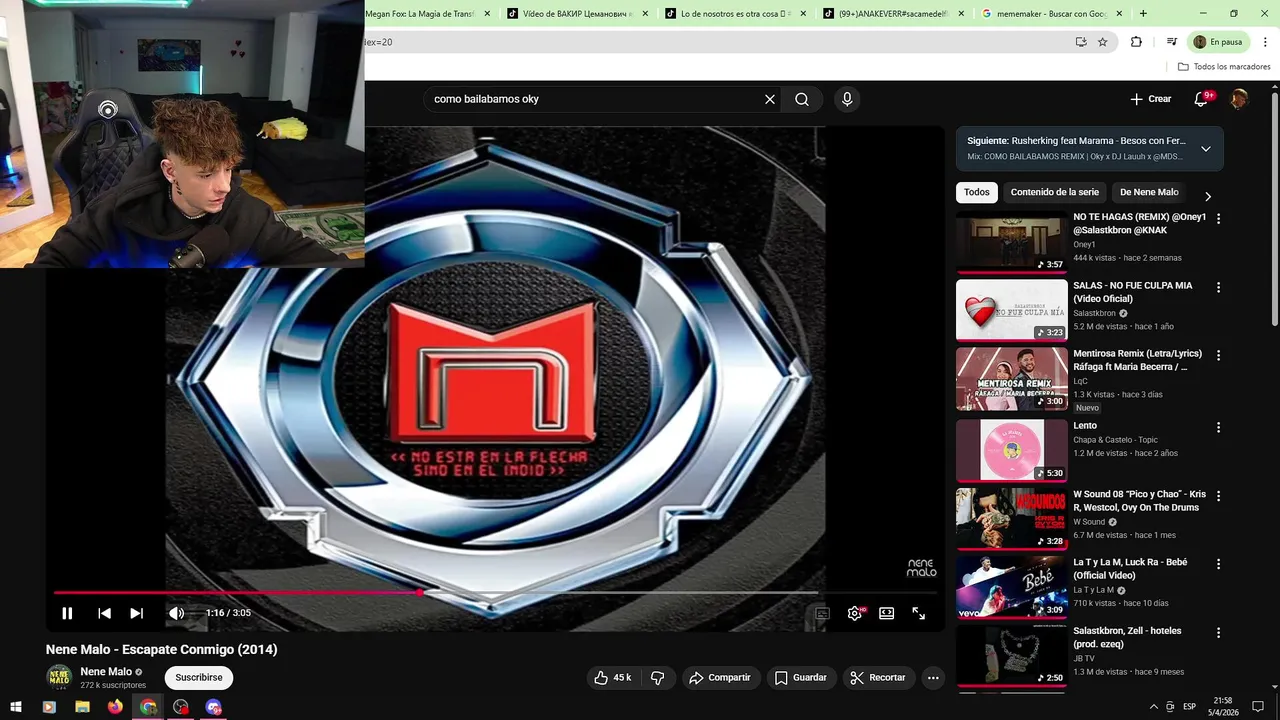Open Chrome extensions puzzle icon
The height and width of the screenshot is (720, 1280).
[1136, 42]
